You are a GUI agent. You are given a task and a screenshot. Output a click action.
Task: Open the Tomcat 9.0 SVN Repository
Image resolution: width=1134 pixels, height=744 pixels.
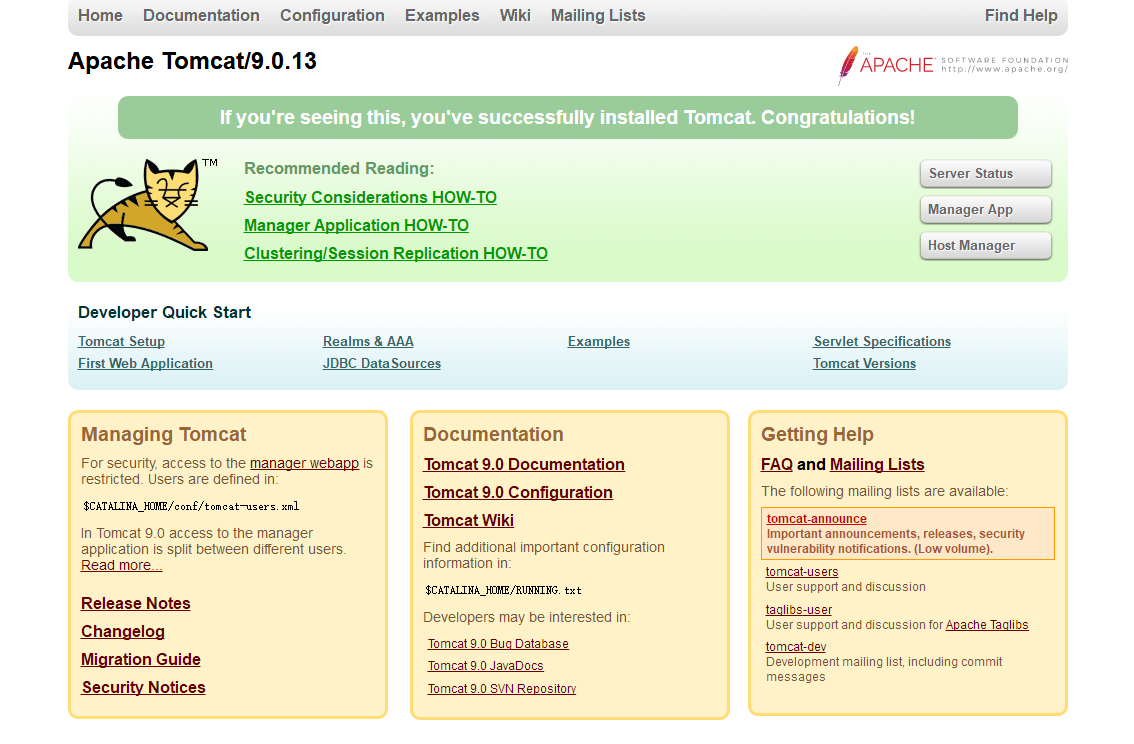pos(501,688)
